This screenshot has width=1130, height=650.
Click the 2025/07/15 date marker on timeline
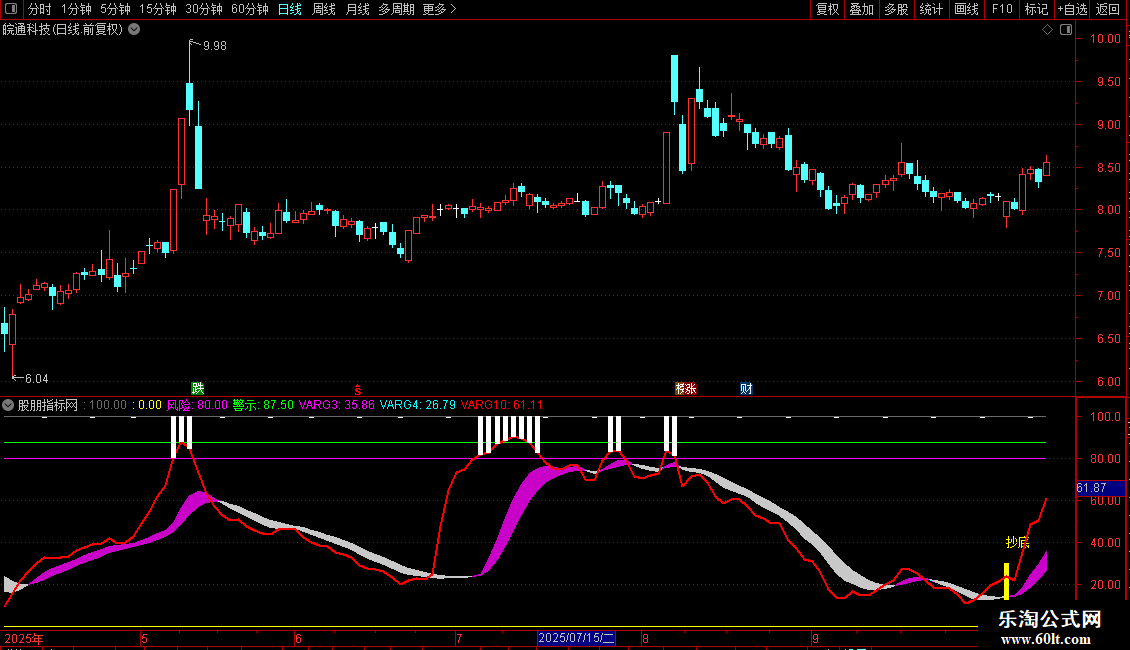577,637
